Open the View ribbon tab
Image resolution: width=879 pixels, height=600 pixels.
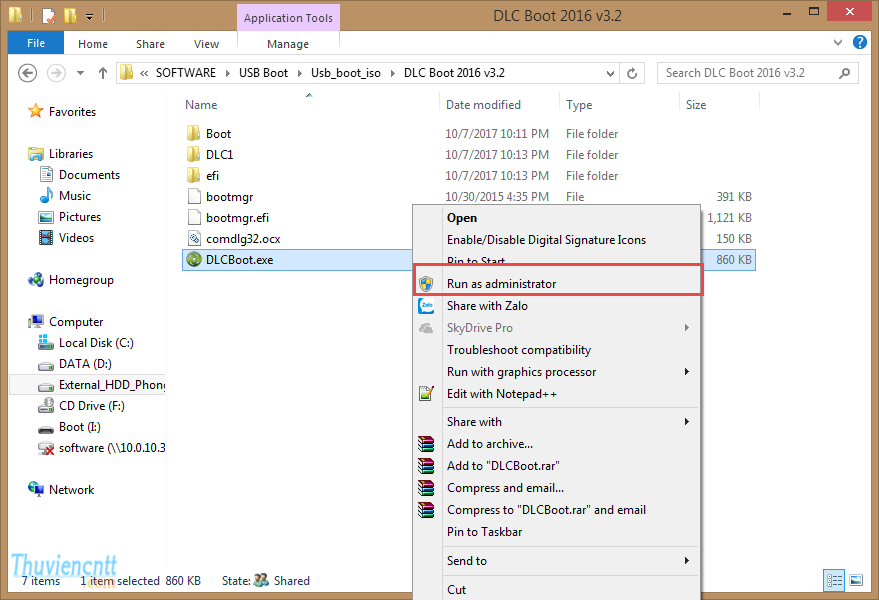[206, 44]
